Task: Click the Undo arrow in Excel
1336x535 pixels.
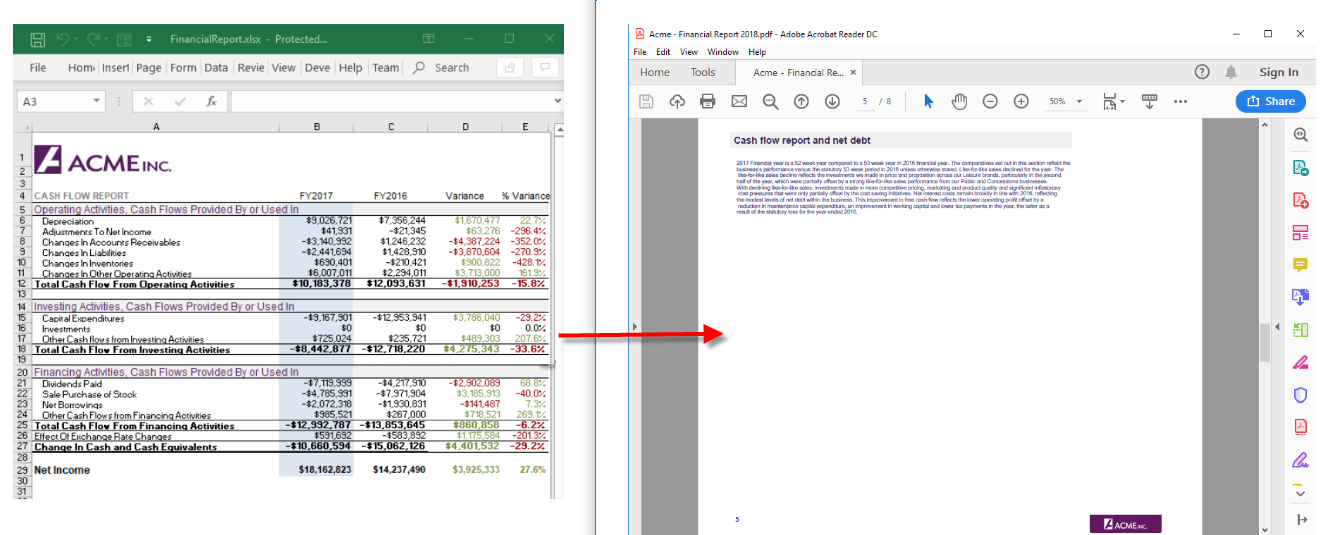Action: click(64, 40)
